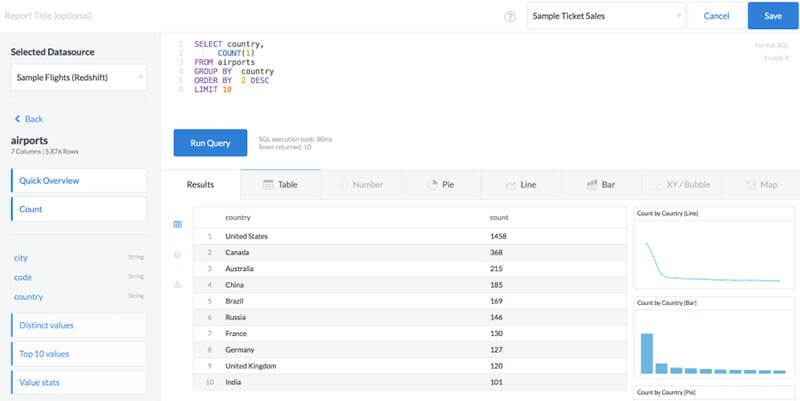The width and height of the screenshot is (800, 401).
Task: Click the Pie tab chart icon
Action: coord(432,185)
